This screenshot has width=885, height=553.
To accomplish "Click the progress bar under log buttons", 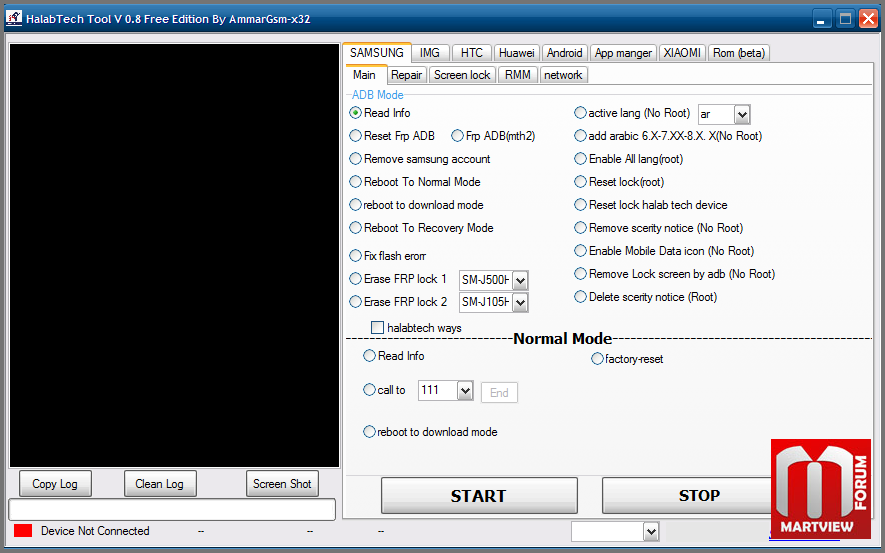I will [172, 509].
